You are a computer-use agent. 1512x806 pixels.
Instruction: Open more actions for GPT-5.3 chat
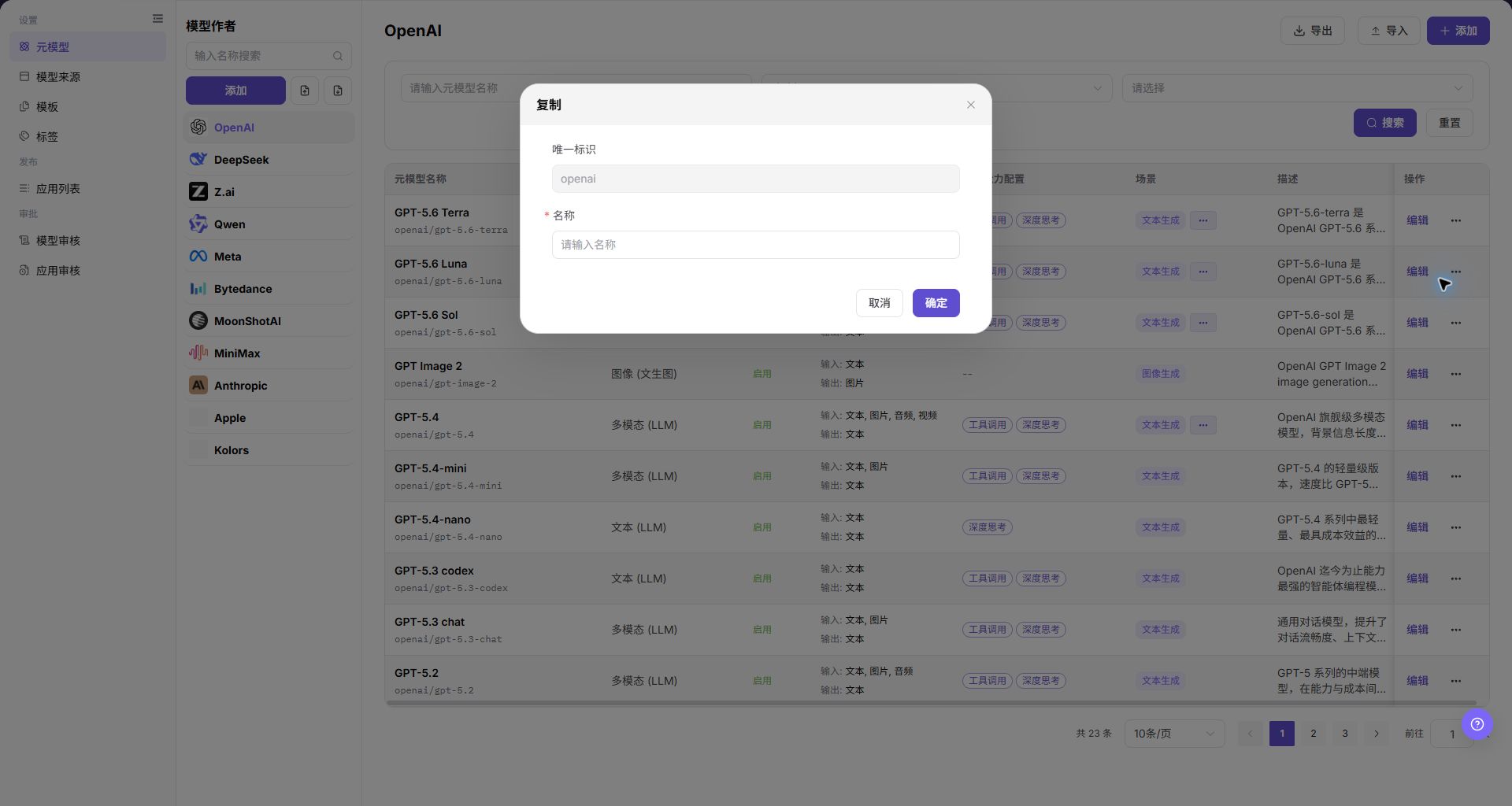click(1455, 630)
